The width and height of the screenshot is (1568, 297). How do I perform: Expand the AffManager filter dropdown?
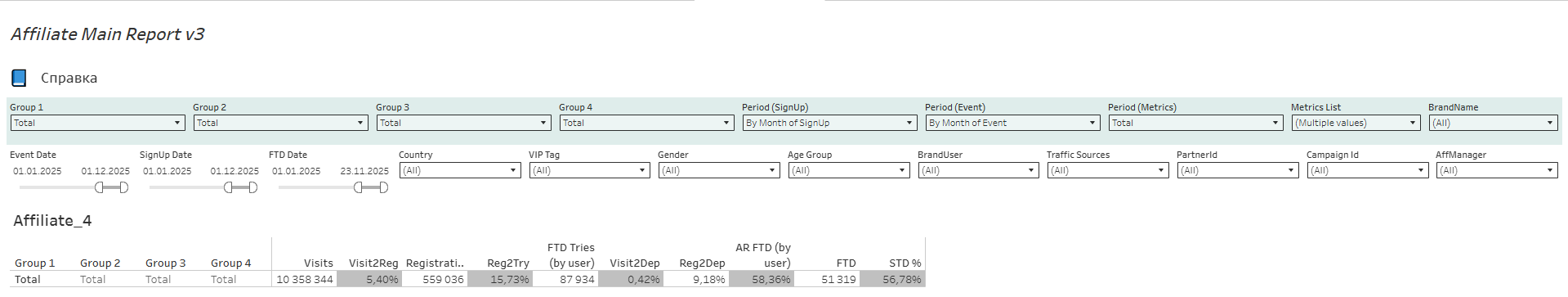point(1497,170)
